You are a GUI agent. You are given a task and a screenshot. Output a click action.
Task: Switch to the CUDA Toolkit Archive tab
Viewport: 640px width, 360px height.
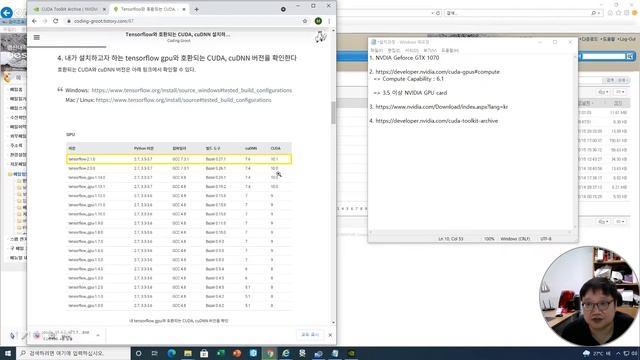tap(69, 9)
